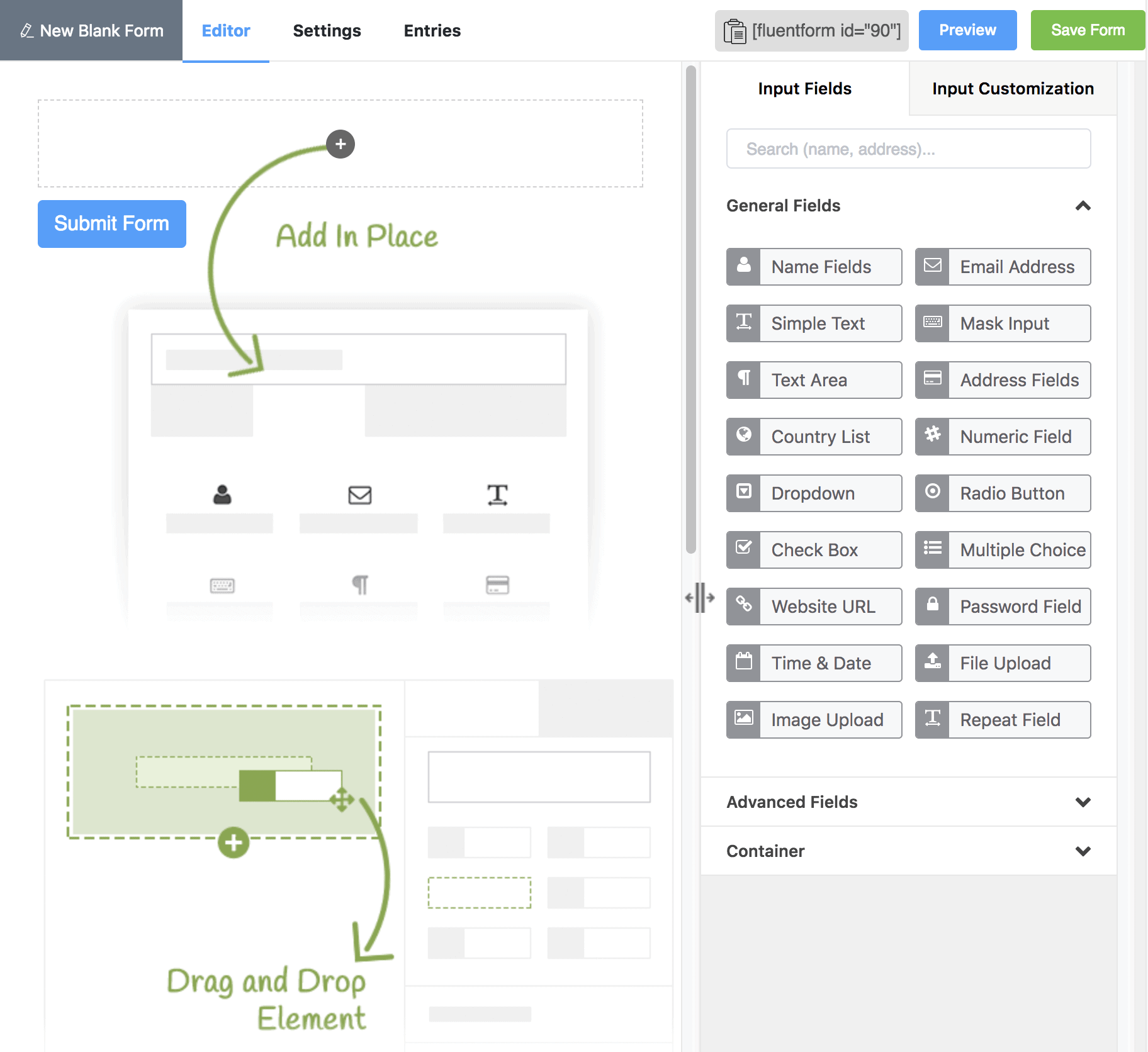Expand the Container section
The image size is (1148, 1052).
pos(1083,851)
